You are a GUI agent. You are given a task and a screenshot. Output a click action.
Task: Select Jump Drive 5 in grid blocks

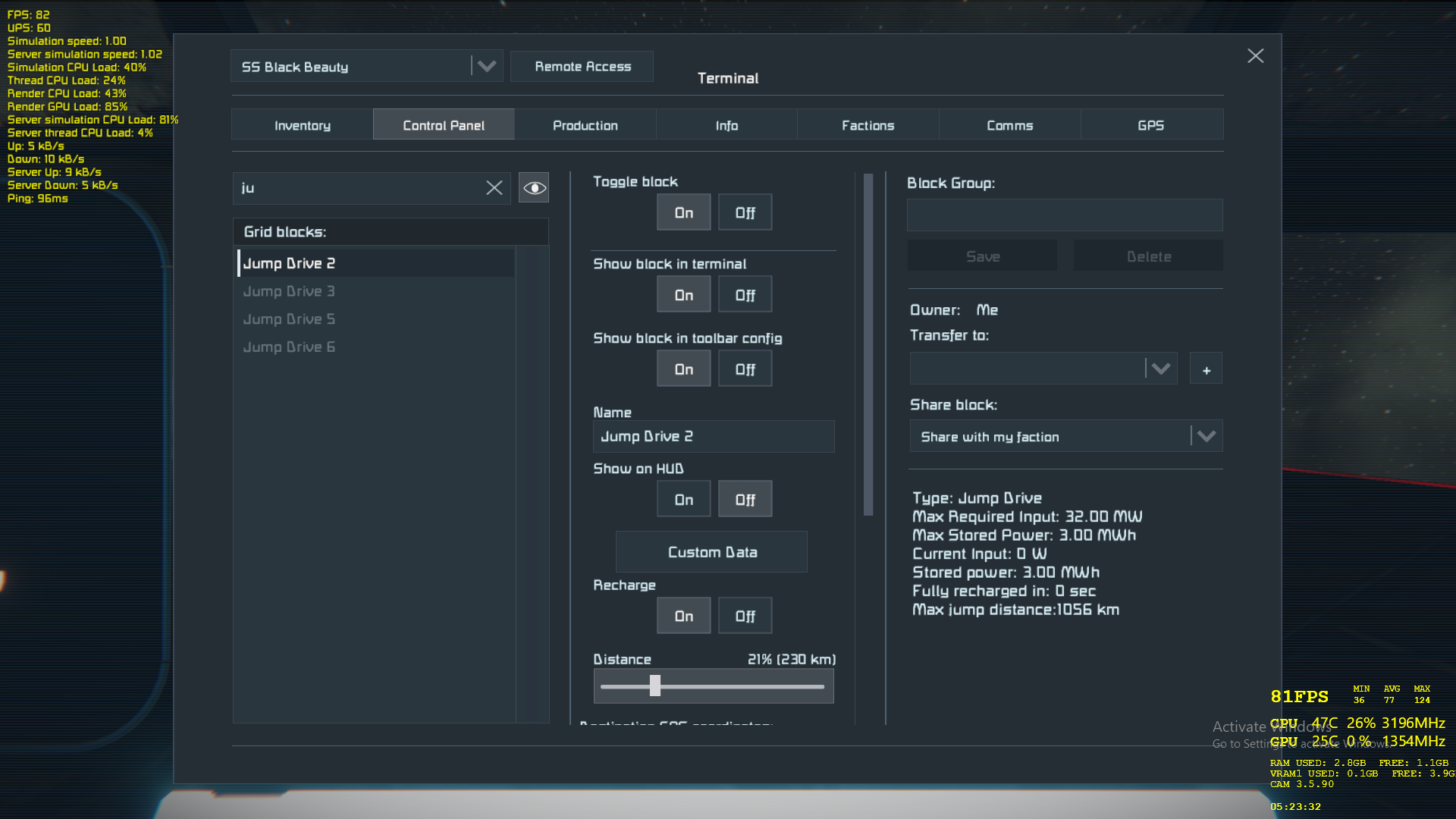[289, 319]
